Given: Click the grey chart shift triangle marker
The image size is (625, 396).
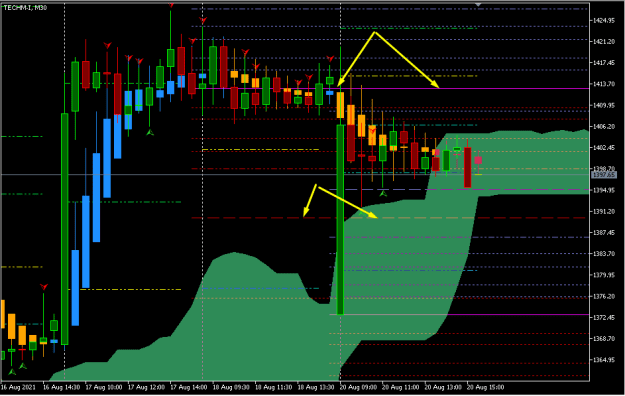Looking at the screenshot, I should 478,4.
